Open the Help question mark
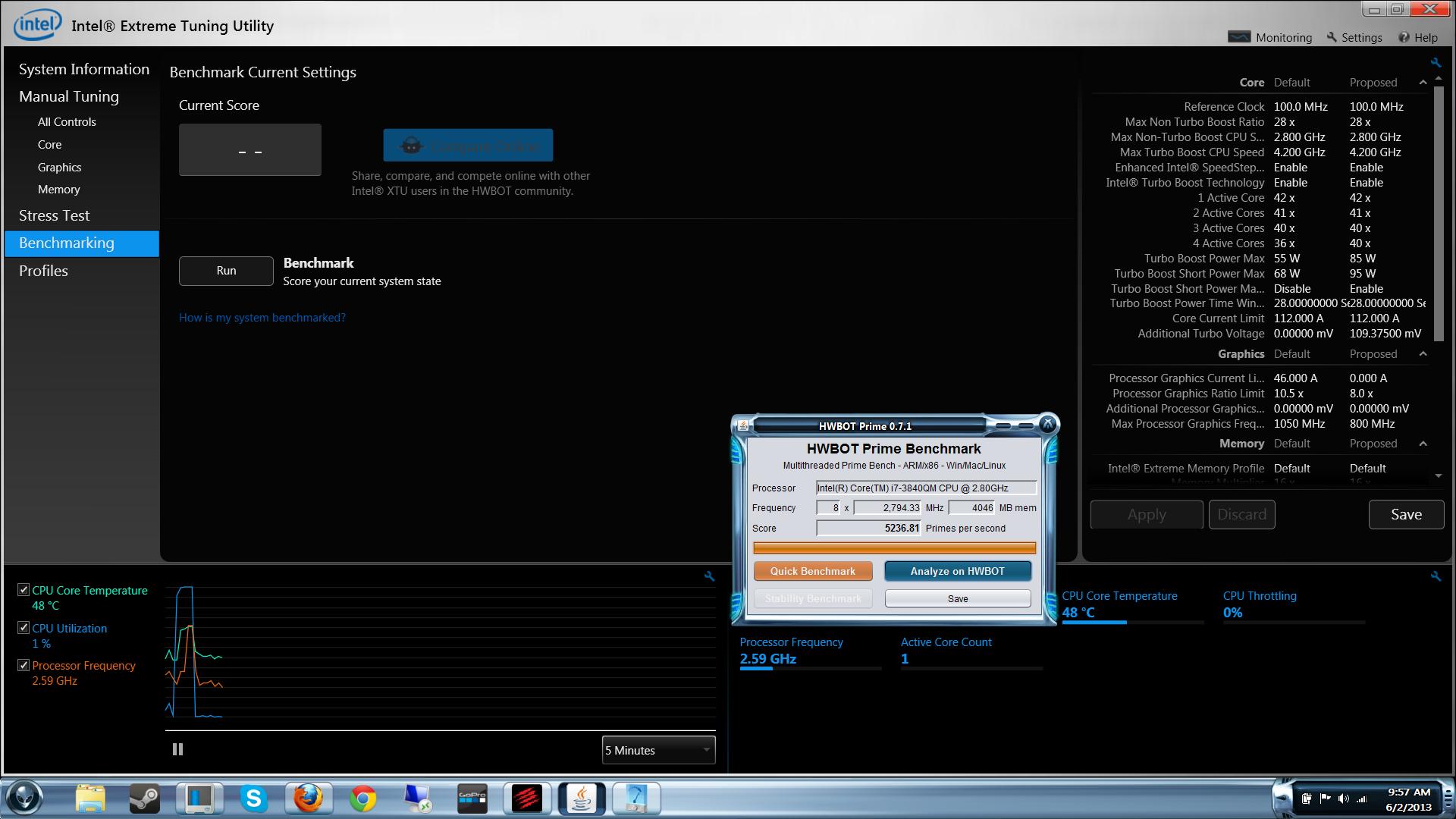The height and width of the screenshot is (819, 1456). 1404,37
